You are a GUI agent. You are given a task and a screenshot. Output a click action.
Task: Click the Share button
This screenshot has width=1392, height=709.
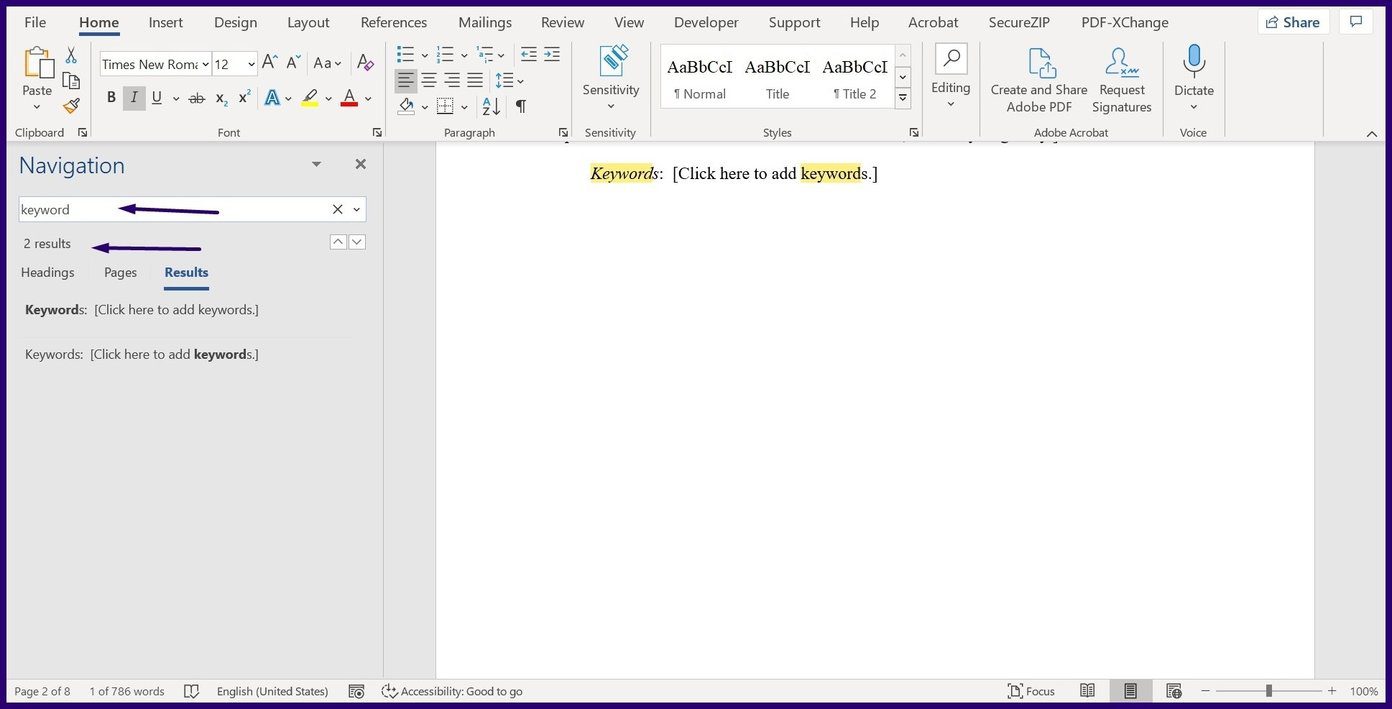point(1294,22)
